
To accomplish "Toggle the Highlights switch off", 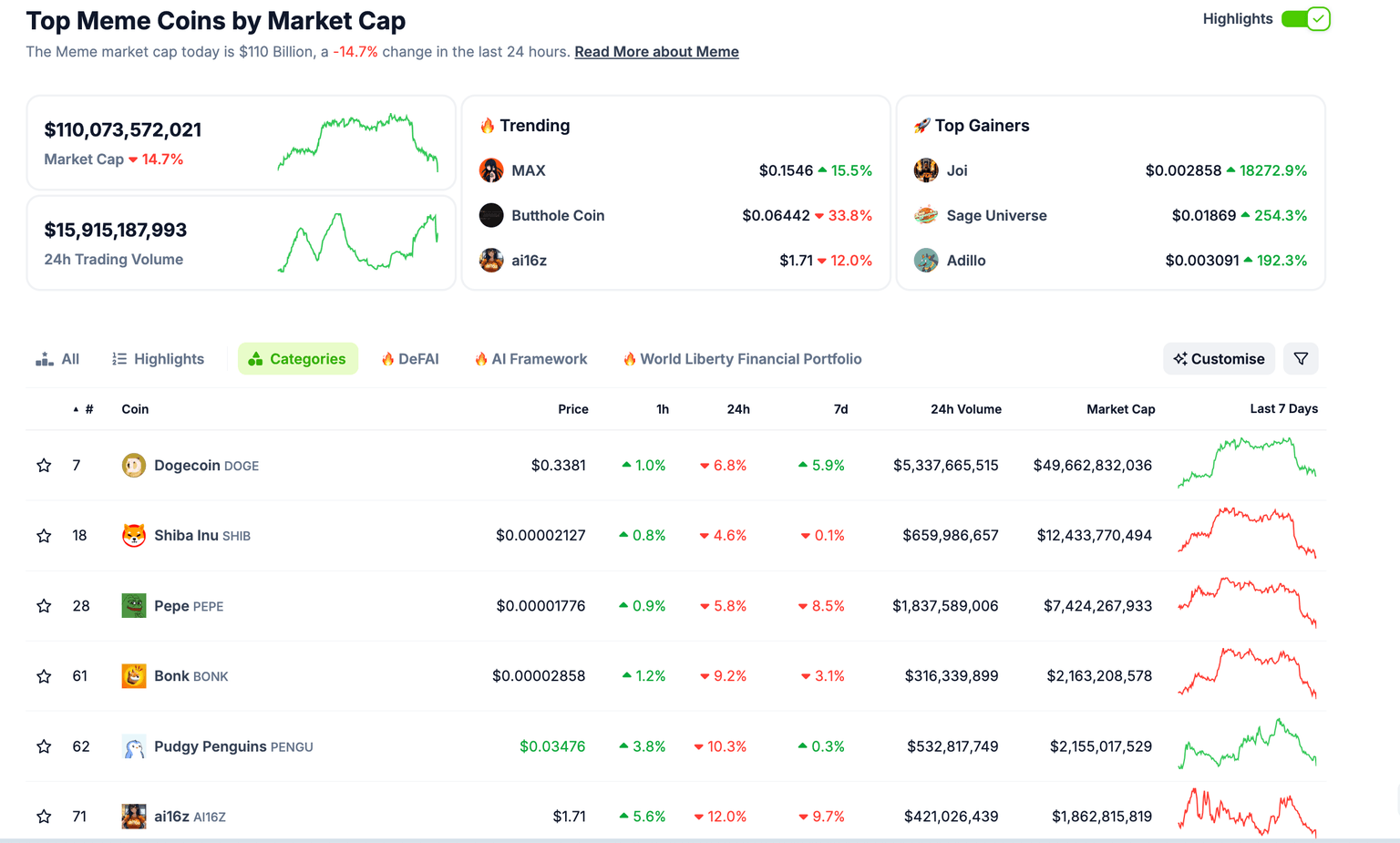I will [1305, 19].
